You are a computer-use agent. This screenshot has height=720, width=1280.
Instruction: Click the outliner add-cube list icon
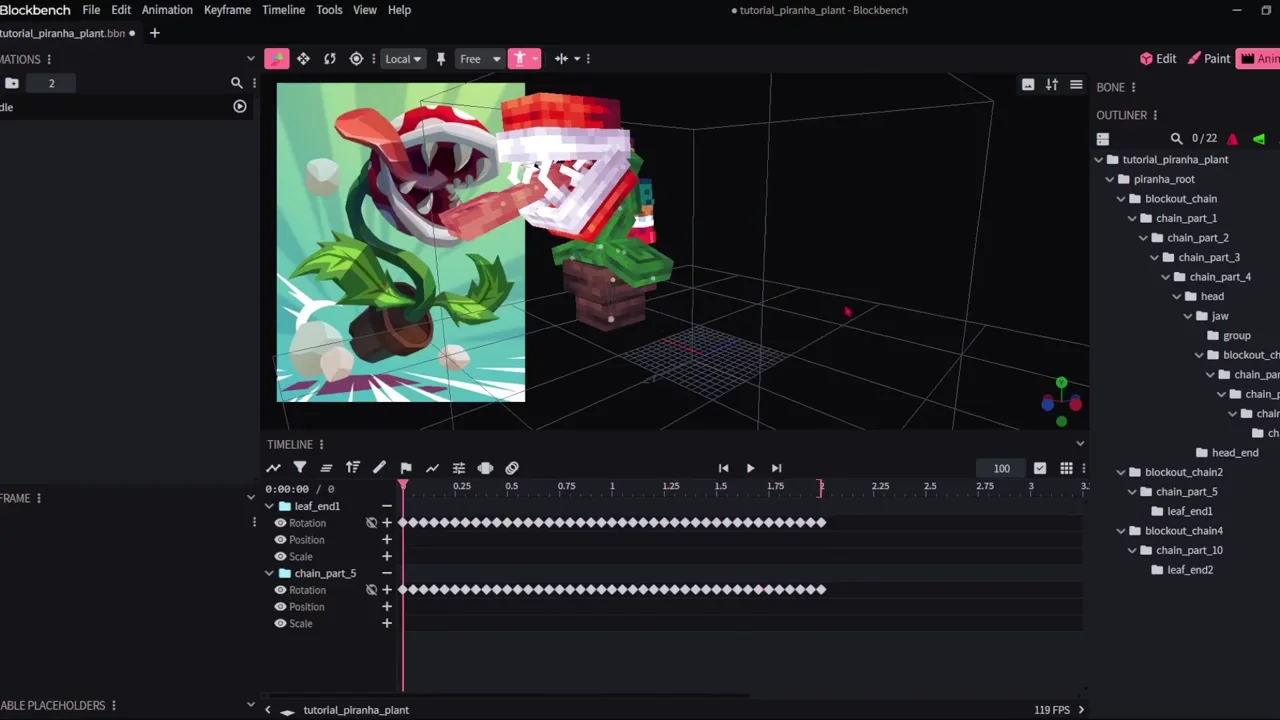pos(1103,139)
